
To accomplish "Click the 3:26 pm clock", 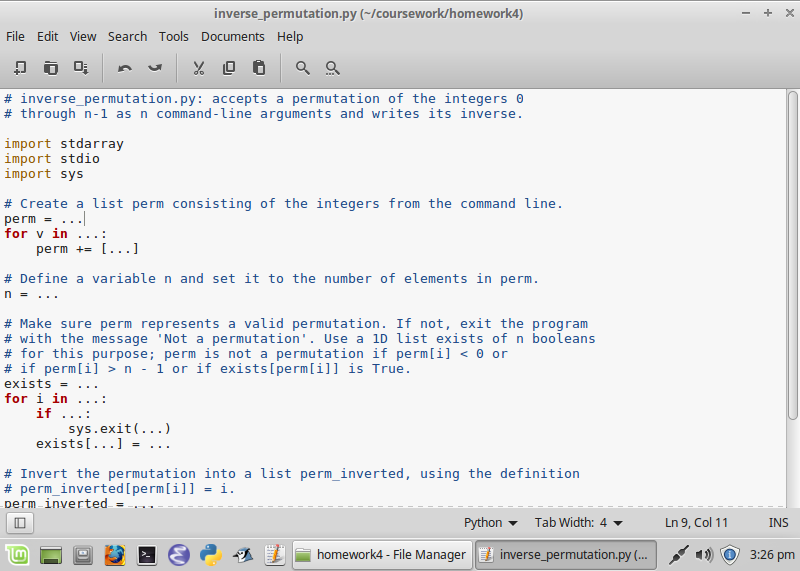I will tap(772, 555).
